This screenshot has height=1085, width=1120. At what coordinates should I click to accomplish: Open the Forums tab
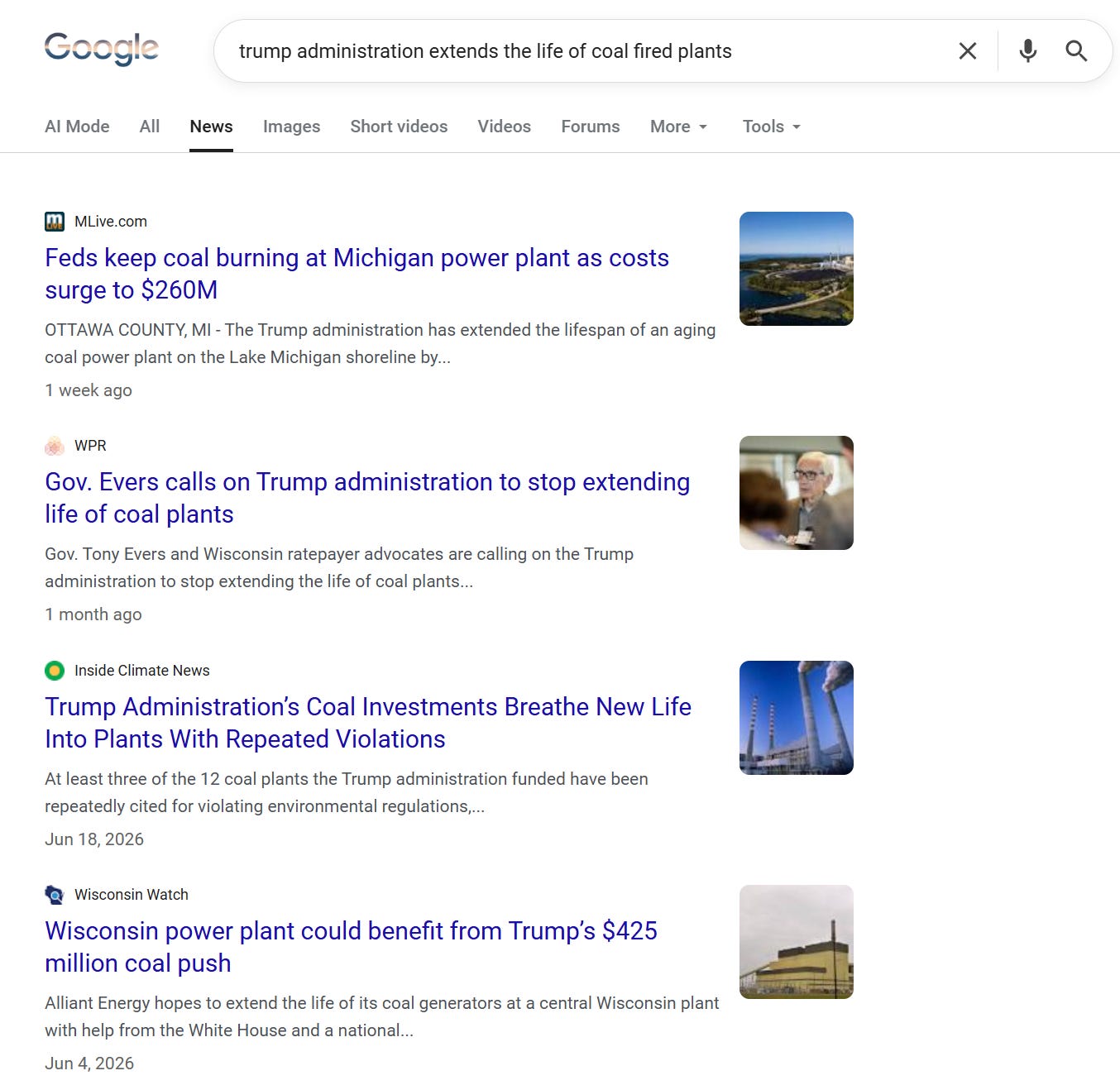[x=591, y=127]
